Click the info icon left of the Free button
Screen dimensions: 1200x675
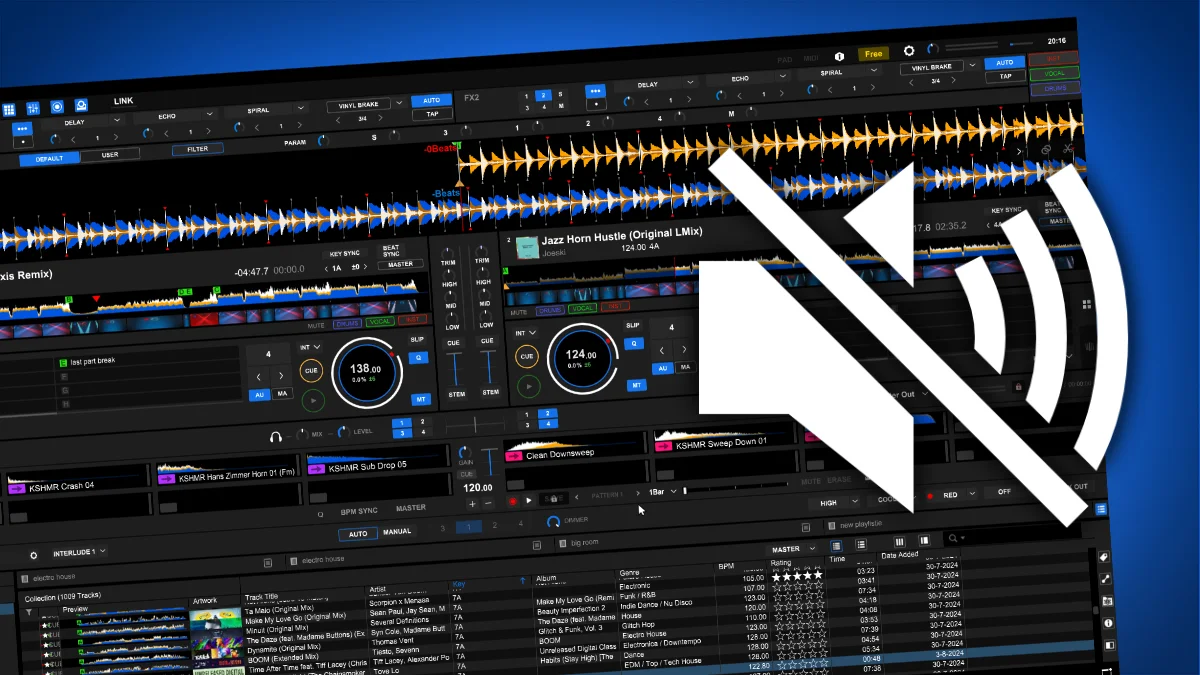tap(839, 56)
